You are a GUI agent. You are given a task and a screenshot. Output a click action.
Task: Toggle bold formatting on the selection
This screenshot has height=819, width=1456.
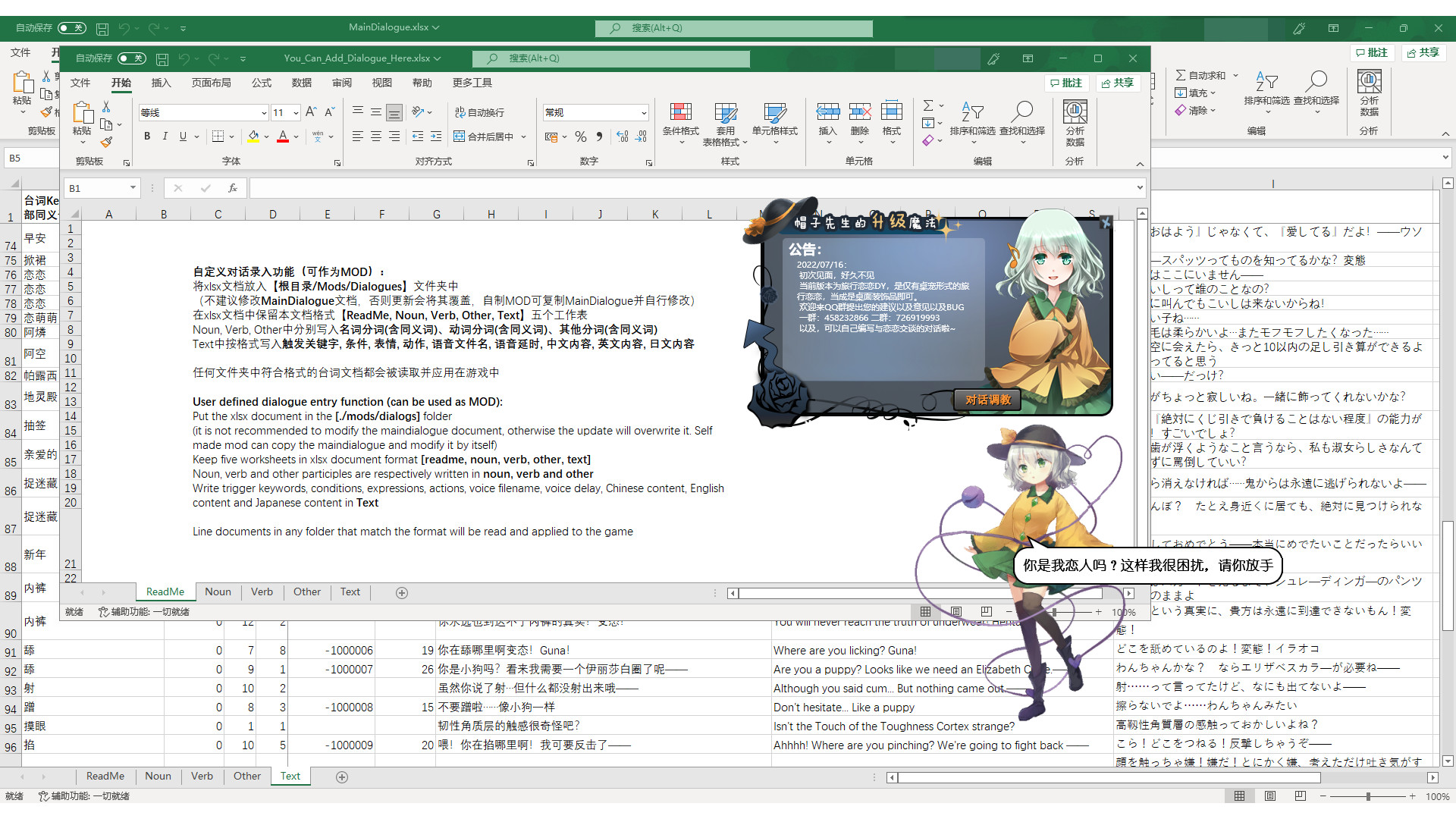click(147, 136)
